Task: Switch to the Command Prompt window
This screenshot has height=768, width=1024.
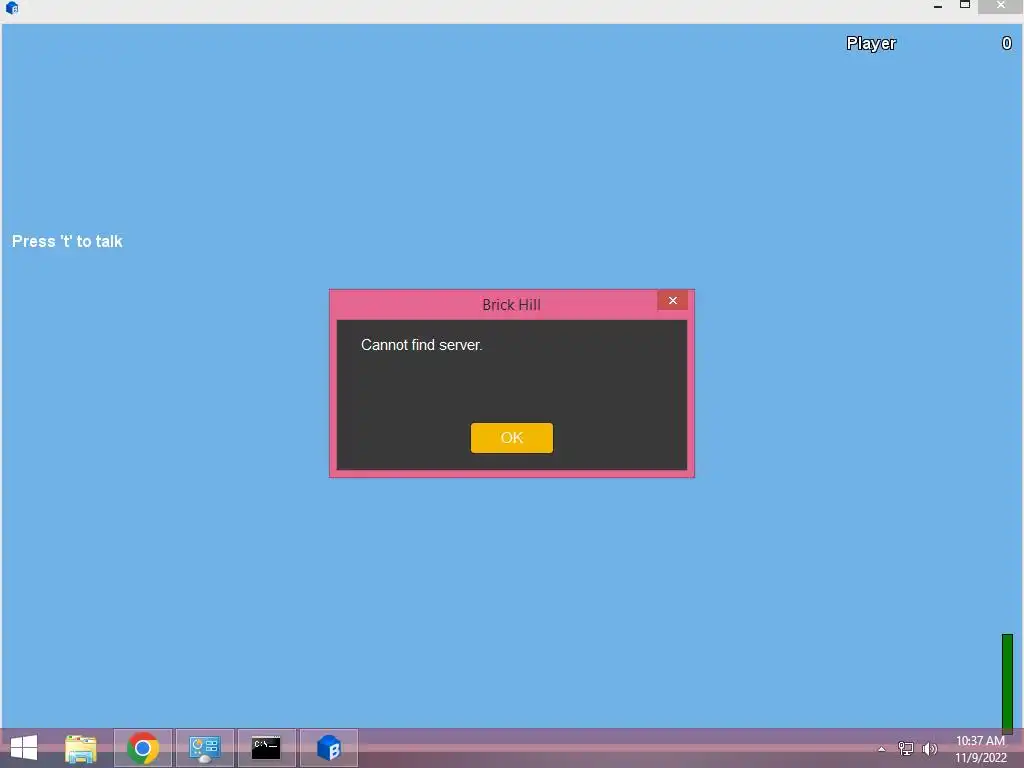Action: coord(266,748)
